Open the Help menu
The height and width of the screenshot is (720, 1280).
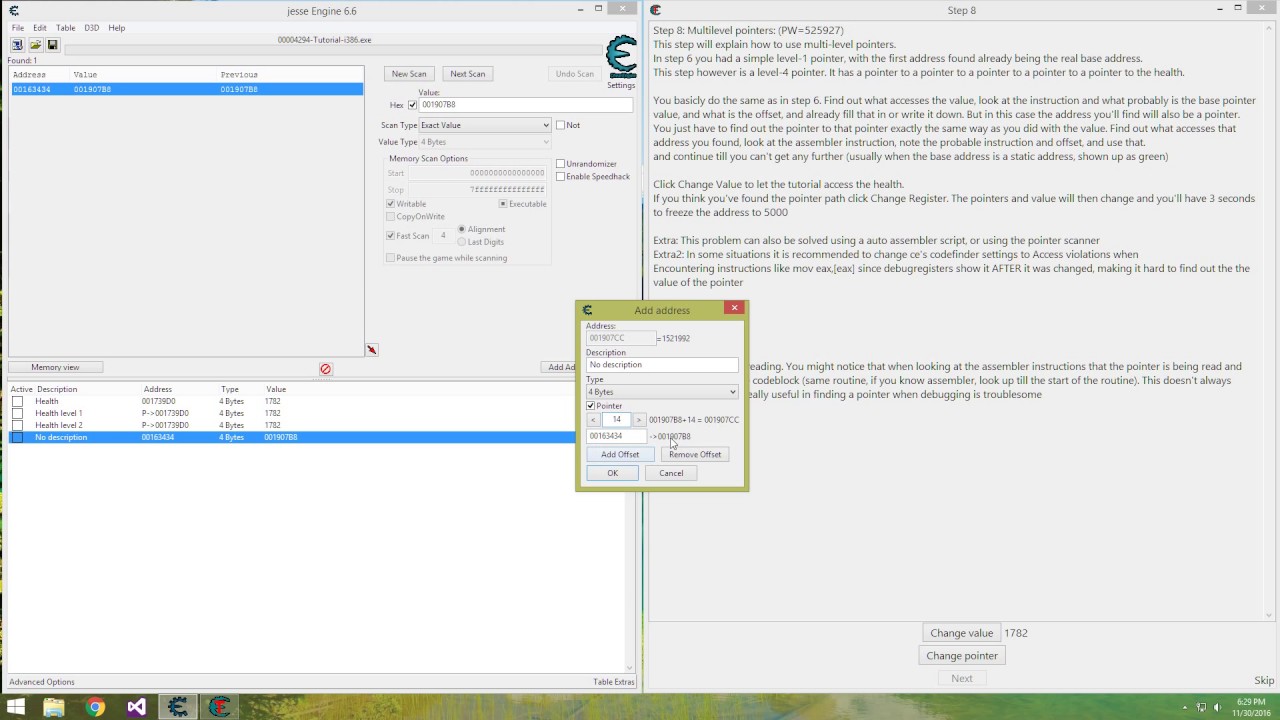click(x=116, y=28)
